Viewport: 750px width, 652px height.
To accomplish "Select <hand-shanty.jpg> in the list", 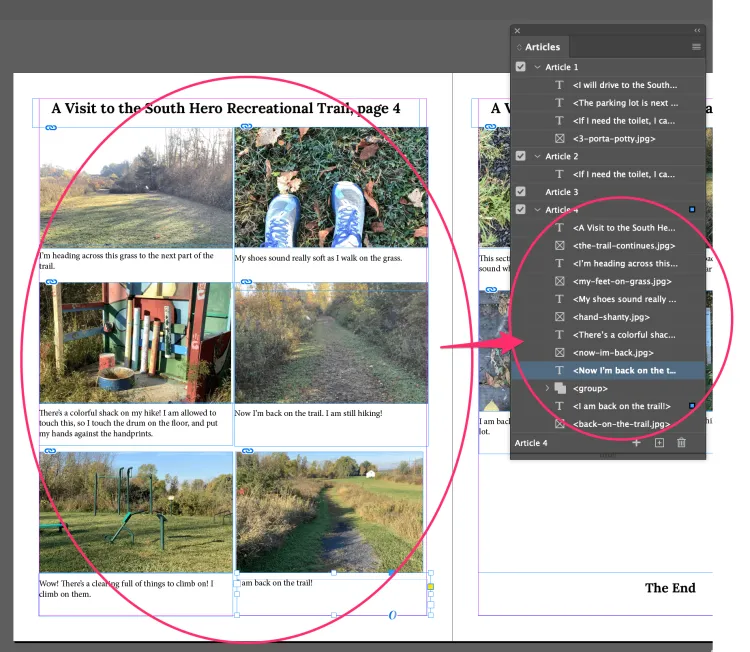I will coord(609,317).
